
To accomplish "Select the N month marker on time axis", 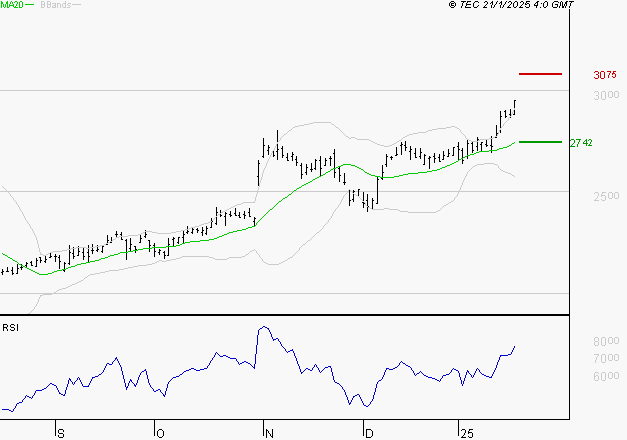I will coord(268,433).
